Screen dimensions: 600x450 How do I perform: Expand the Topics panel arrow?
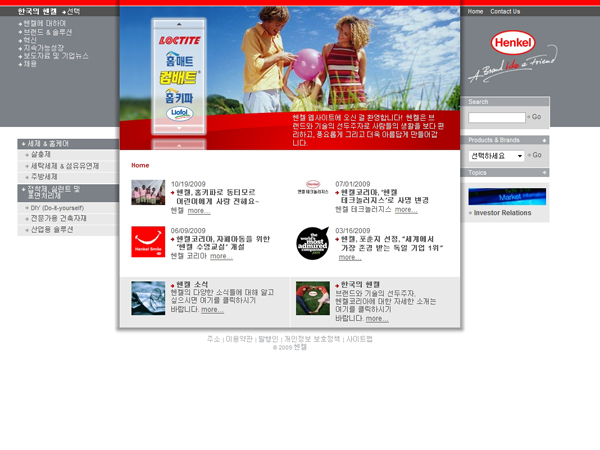click(x=543, y=173)
